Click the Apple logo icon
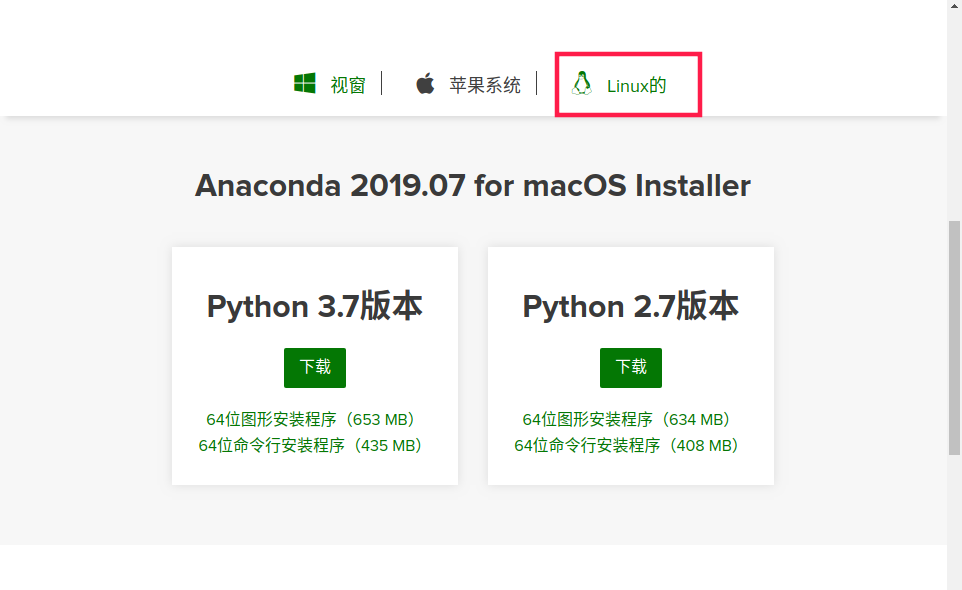The height and width of the screenshot is (590, 962). pyautogui.click(x=425, y=83)
